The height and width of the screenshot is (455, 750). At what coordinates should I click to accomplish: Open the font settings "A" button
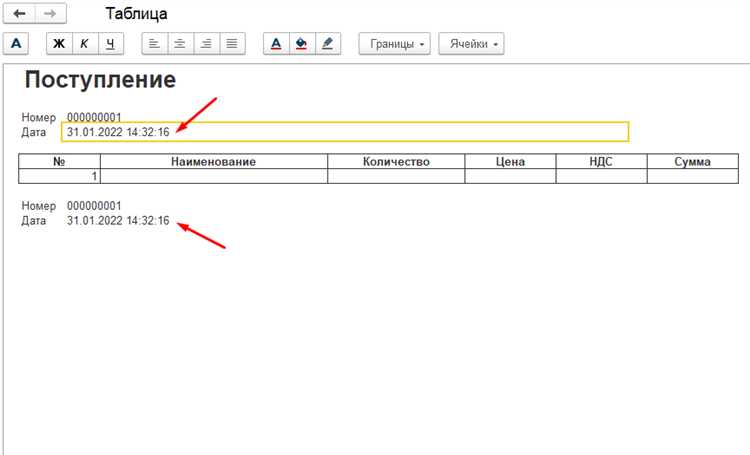point(16,44)
